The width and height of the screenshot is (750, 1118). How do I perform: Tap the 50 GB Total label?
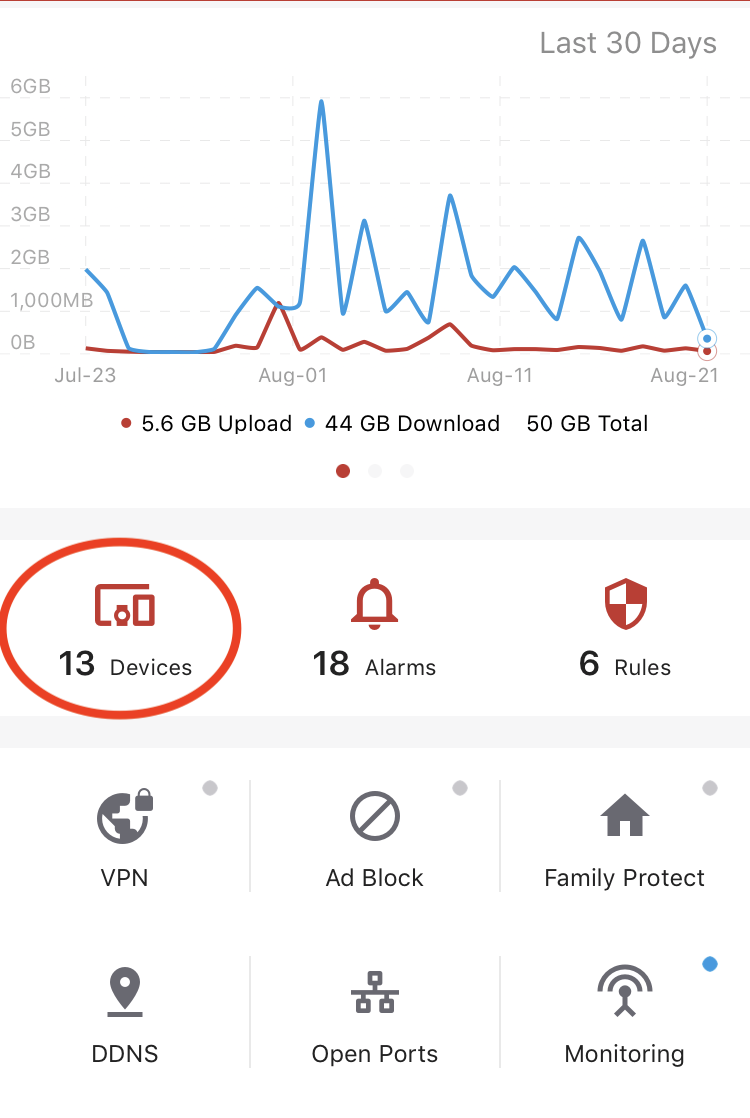click(587, 424)
